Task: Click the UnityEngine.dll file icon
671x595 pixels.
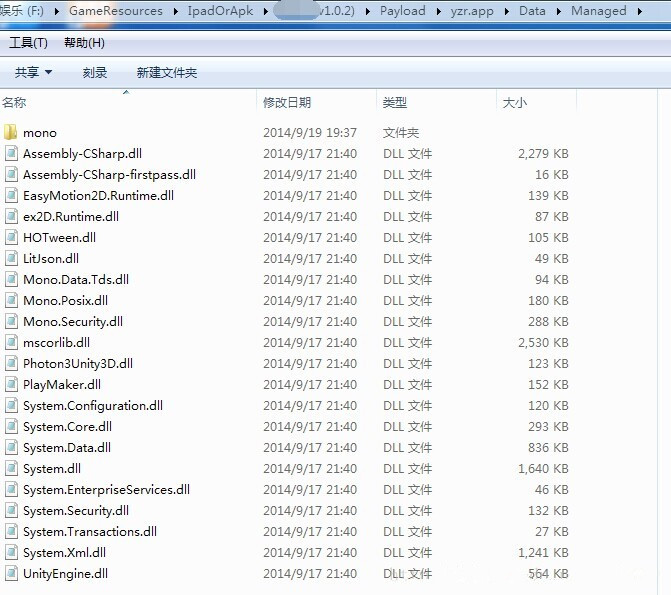Action: [x=11, y=573]
